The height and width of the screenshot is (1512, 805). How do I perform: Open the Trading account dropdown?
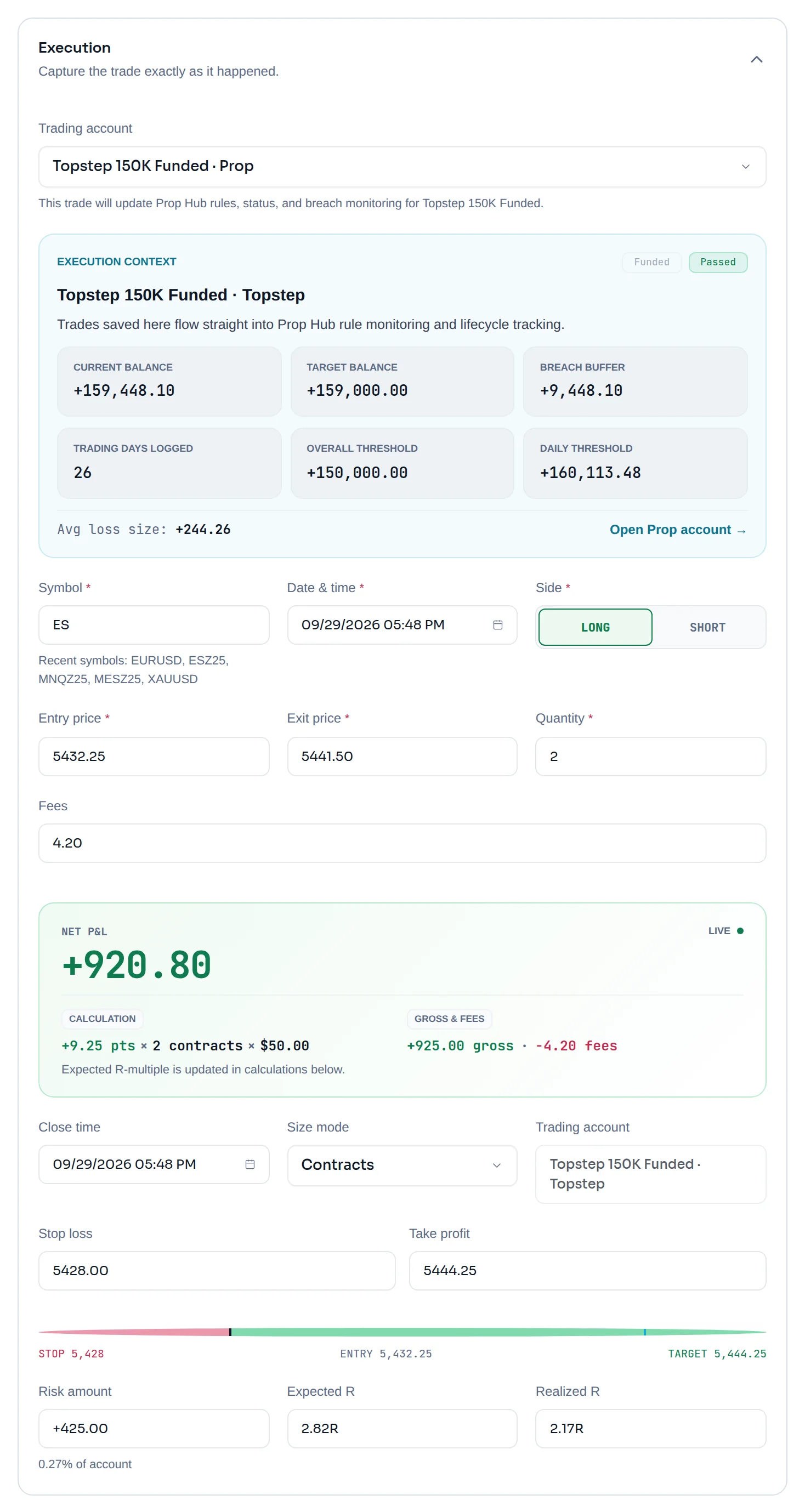pyautogui.click(x=402, y=167)
